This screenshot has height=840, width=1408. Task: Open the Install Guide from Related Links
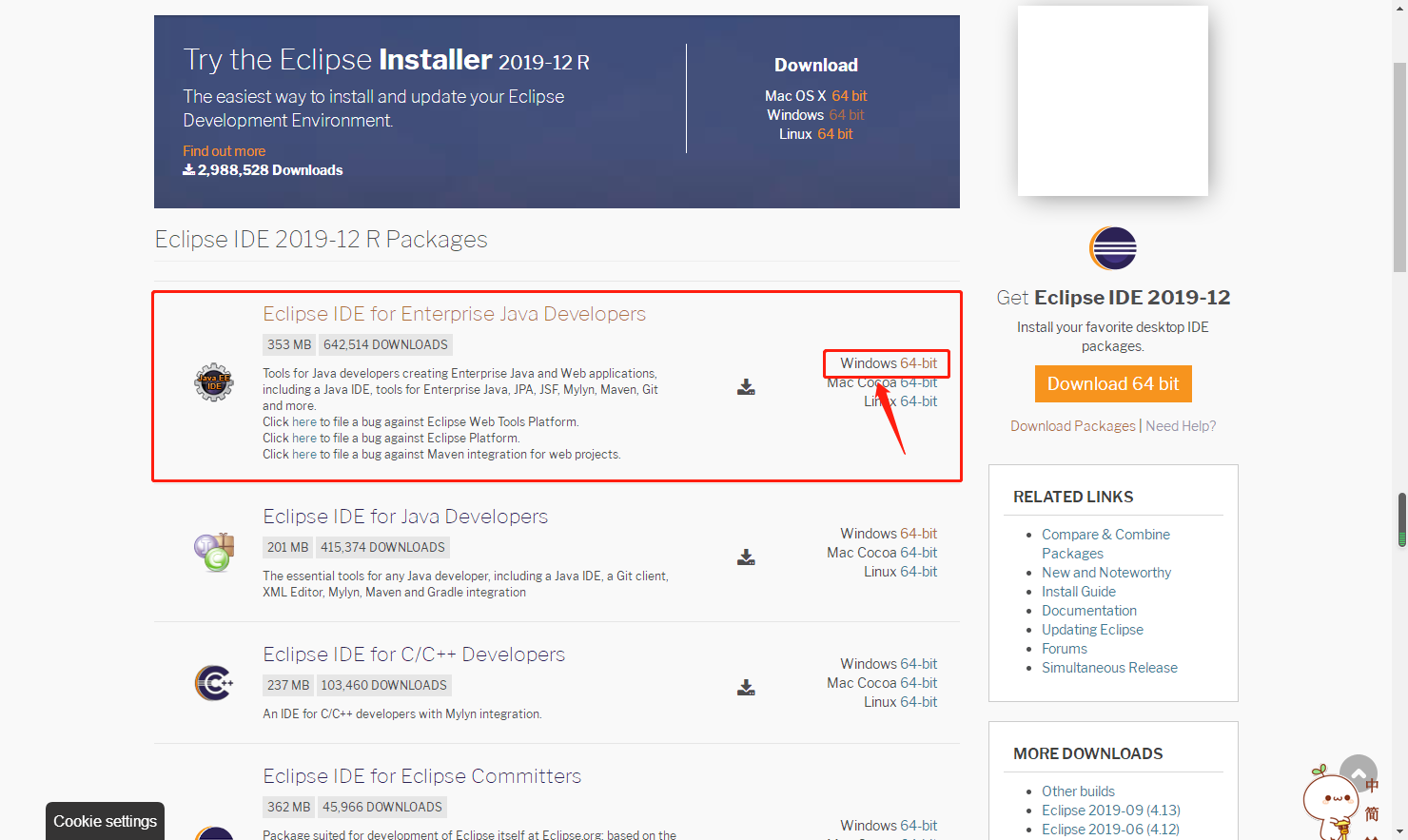click(1079, 591)
